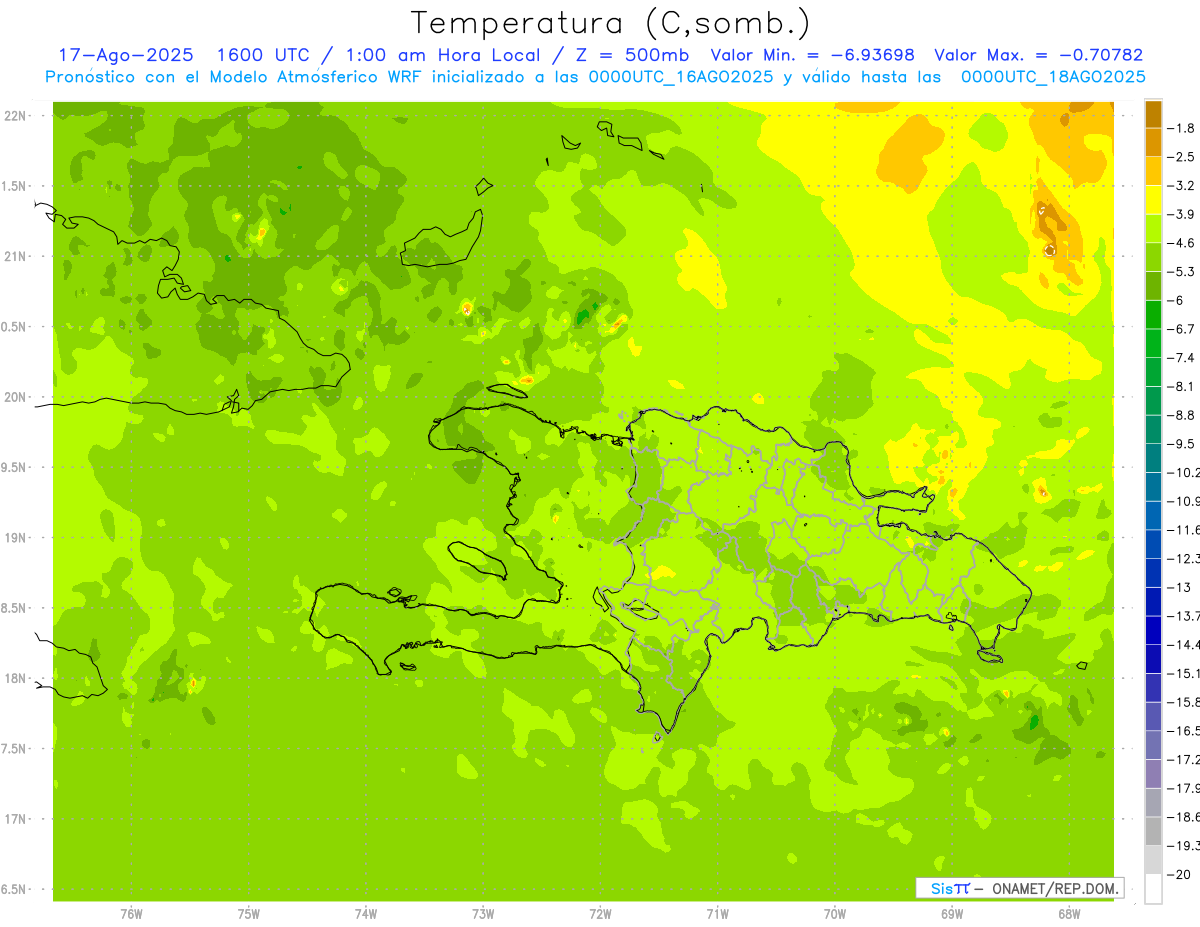Click the "-5.3" color bar value
This screenshot has width=1200, height=927.
point(1182,271)
